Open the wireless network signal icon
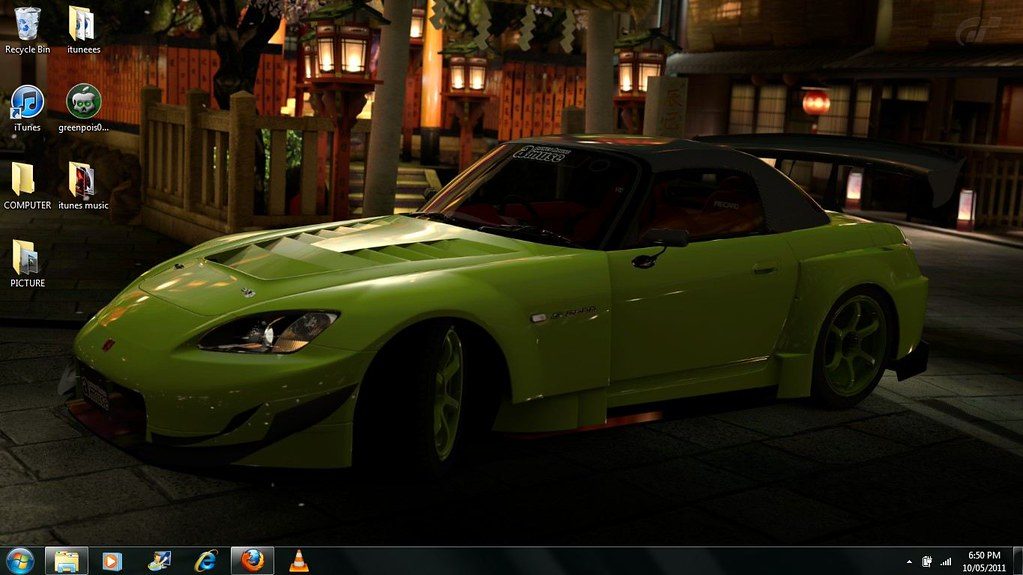Viewport: 1023px width, 575px height. tap(945, 561)
